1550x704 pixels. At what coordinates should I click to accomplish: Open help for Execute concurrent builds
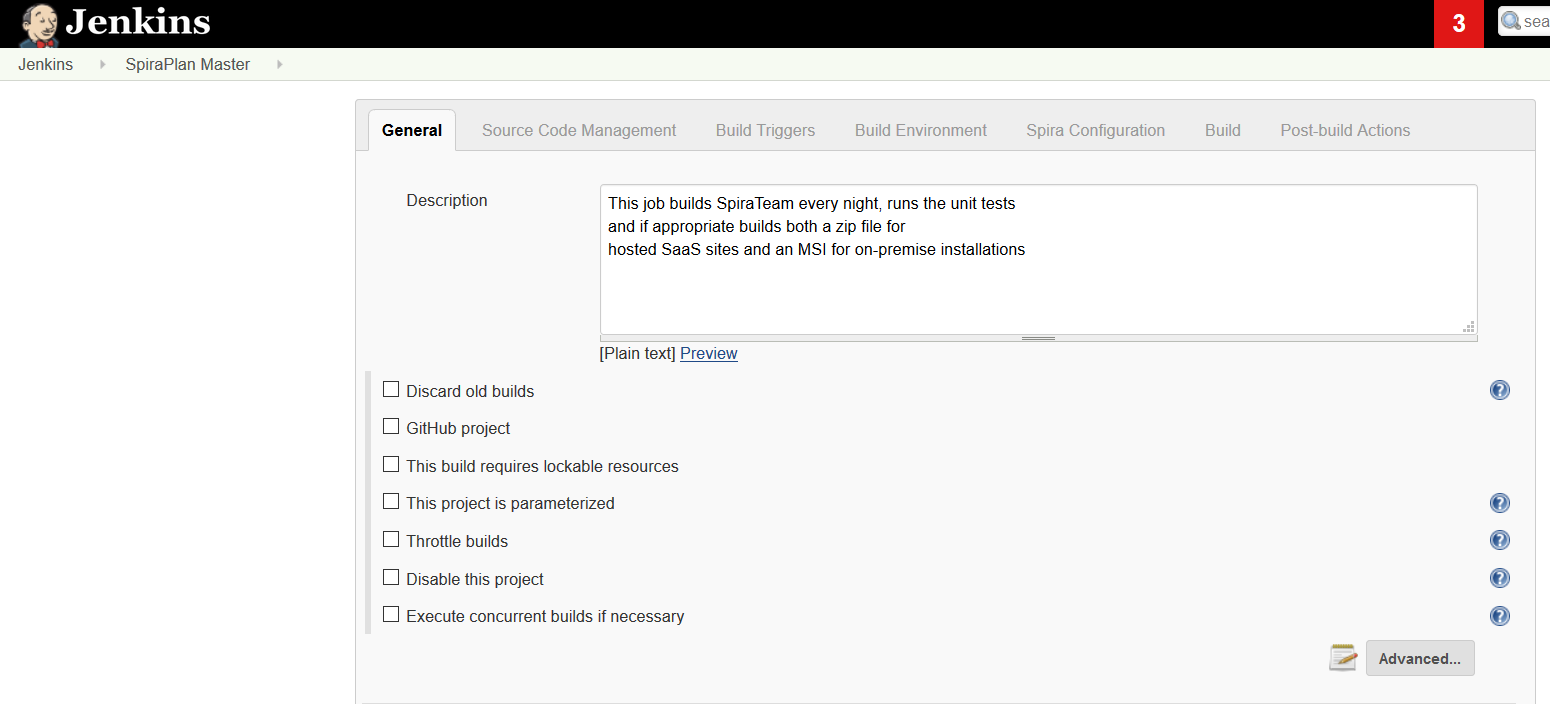1499,616
